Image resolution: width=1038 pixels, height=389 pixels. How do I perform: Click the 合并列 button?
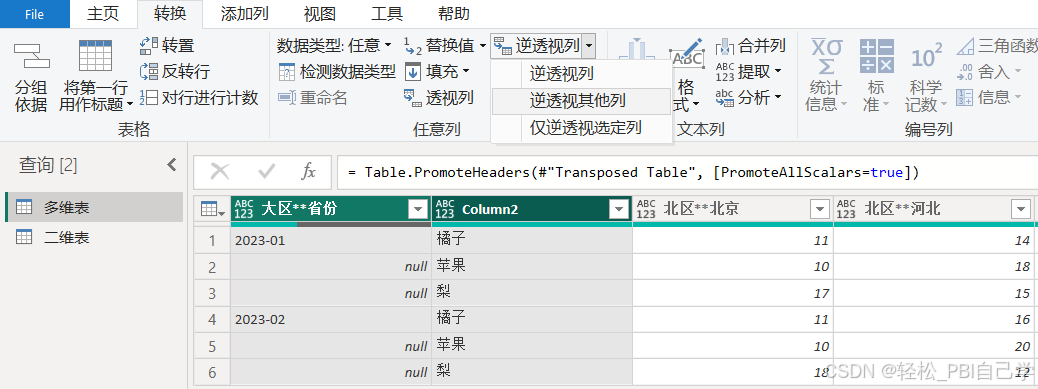751,46
